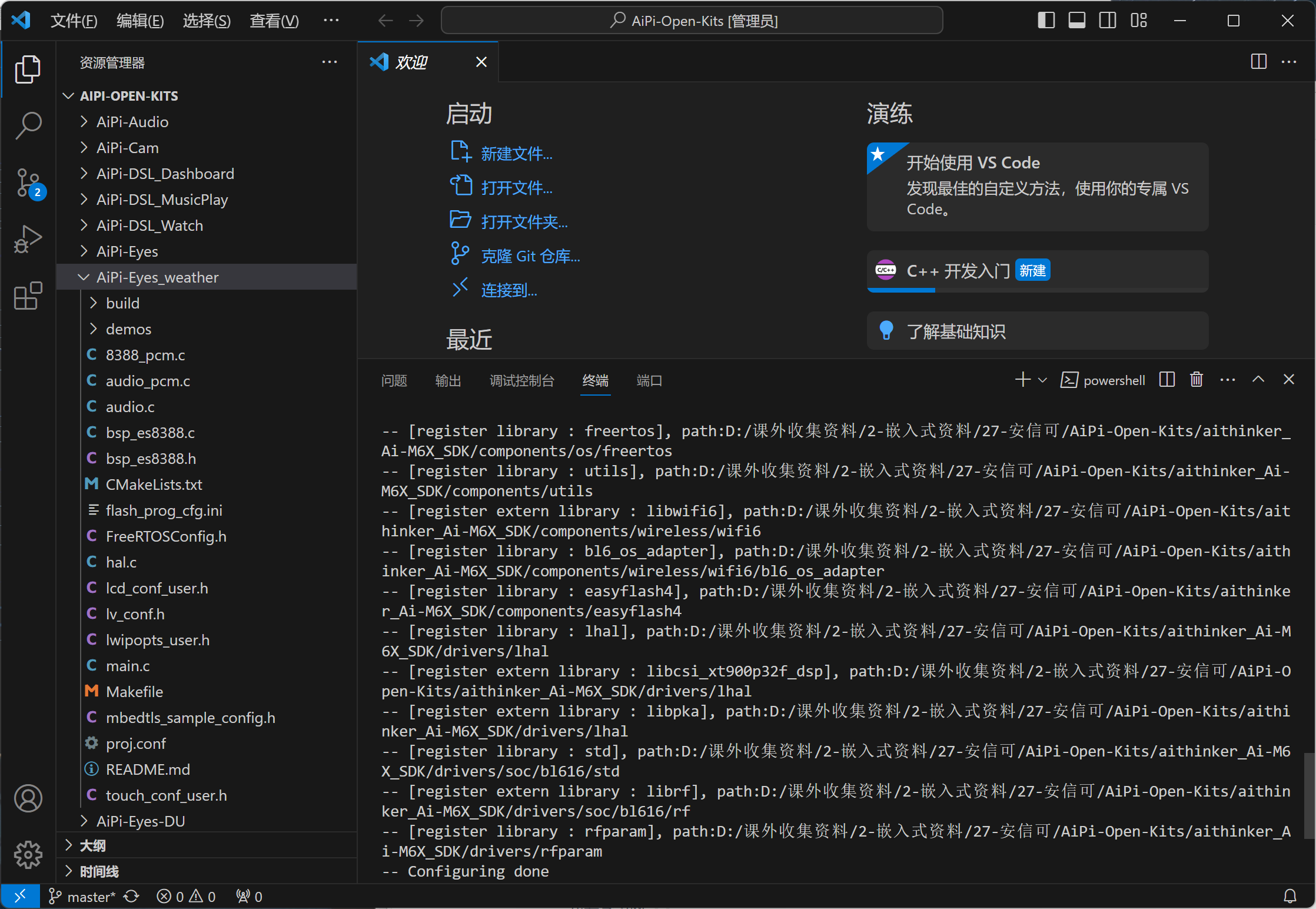This screenshot has height=909, width=1316.
Task: Expand the demos folder
Action: pyautogui.click(x=207, y=329)
